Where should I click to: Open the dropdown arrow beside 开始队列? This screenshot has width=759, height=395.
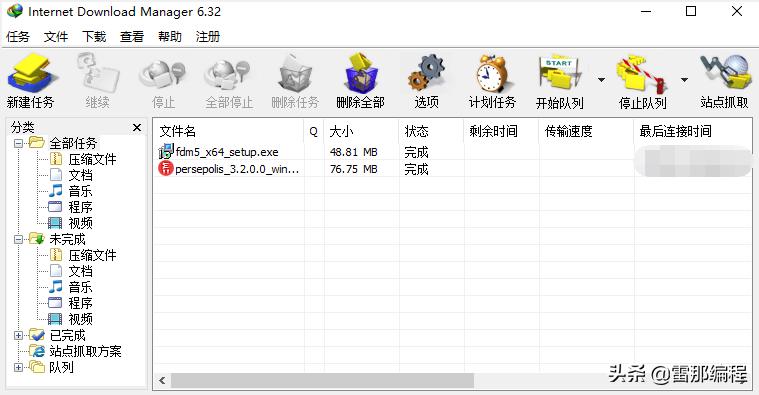pos(601,80)
